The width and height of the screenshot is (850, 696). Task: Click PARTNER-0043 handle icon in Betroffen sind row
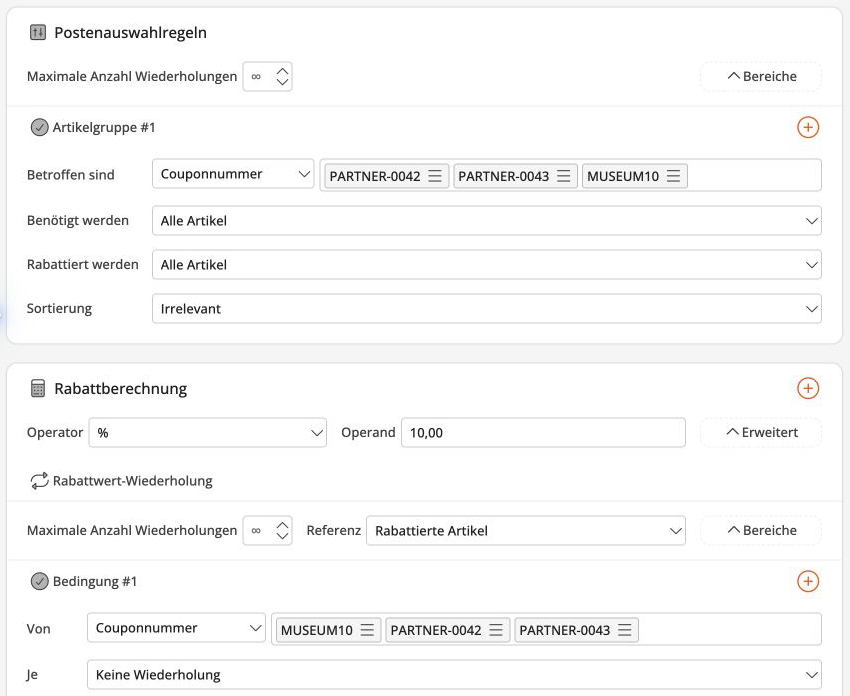click(x=564, y=176)
